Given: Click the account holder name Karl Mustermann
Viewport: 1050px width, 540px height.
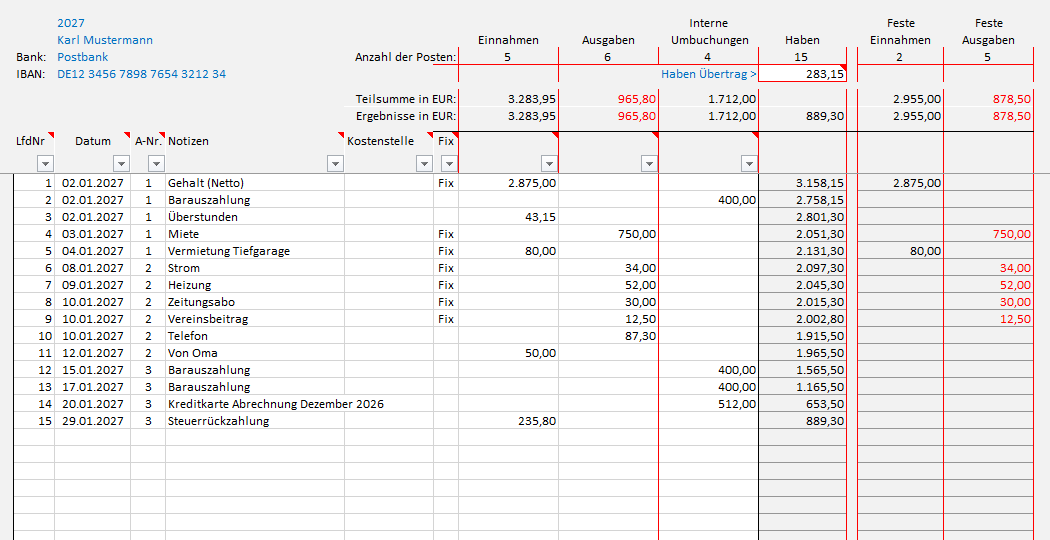Looking at the screenshot, I should (x=105, y=40).
